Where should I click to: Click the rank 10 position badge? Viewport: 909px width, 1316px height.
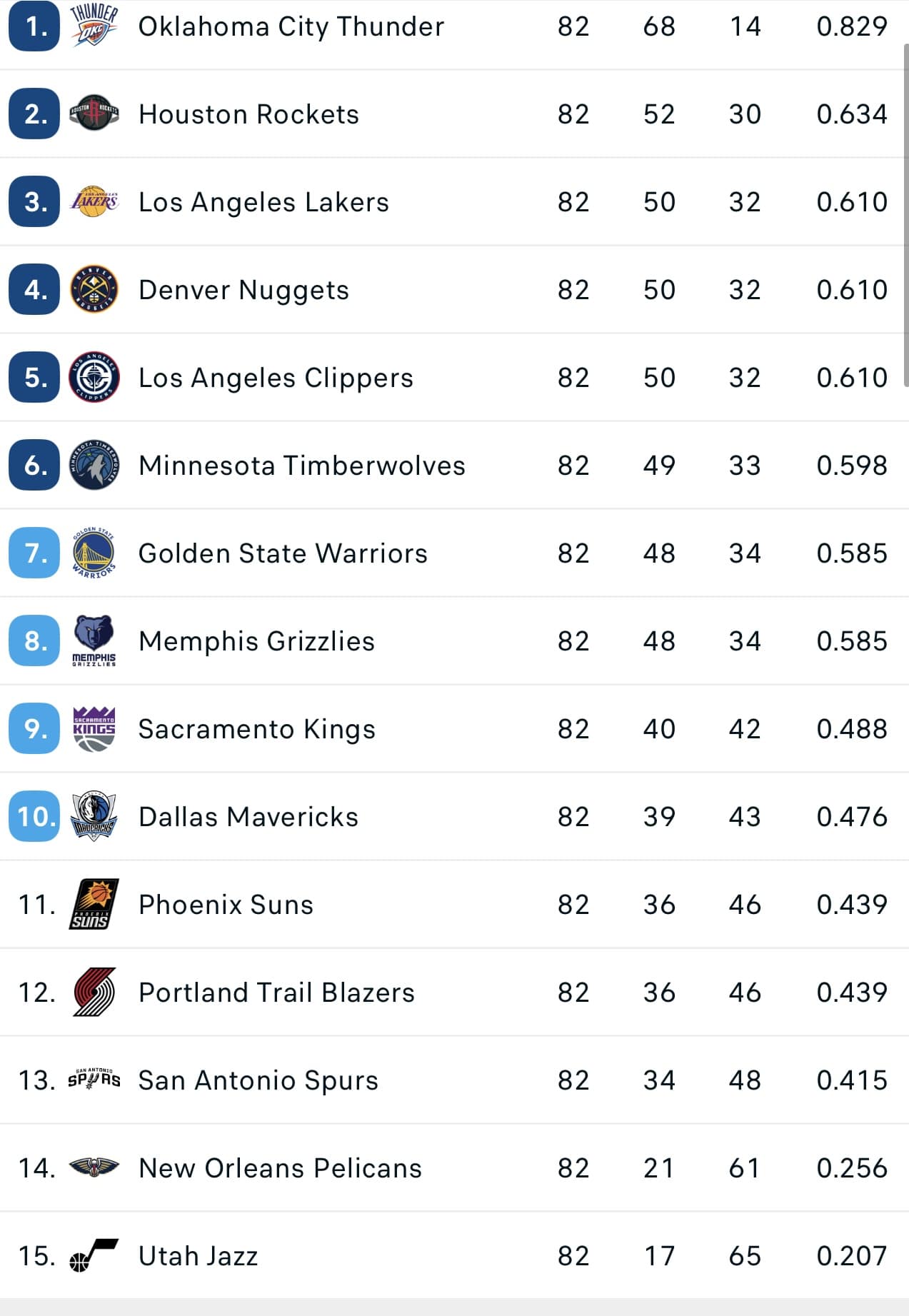click(34, 816)
